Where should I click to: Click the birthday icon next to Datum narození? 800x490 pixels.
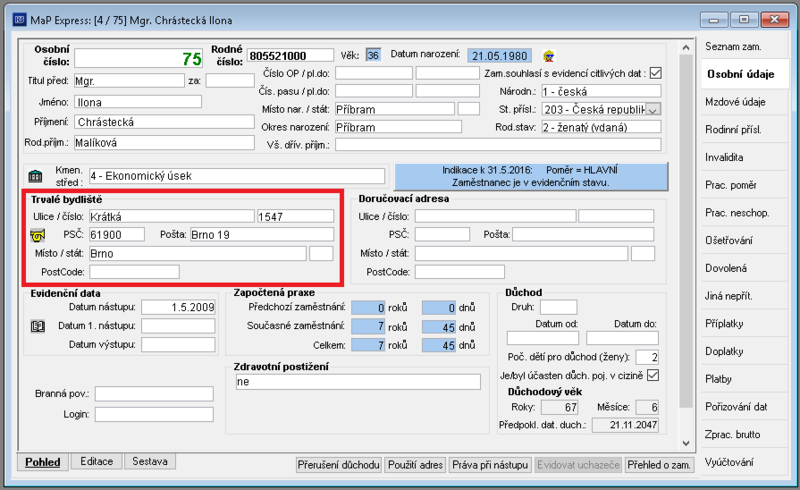[549, 56]
